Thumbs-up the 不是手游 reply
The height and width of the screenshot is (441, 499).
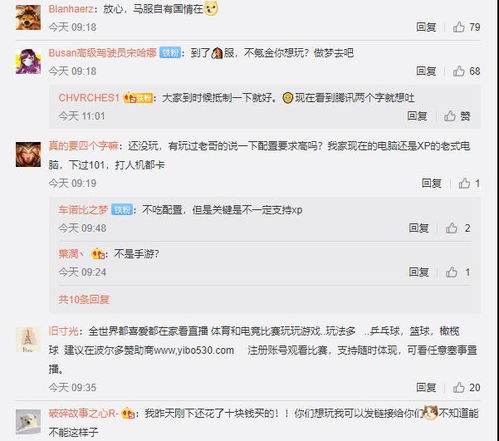coord(451,272)
